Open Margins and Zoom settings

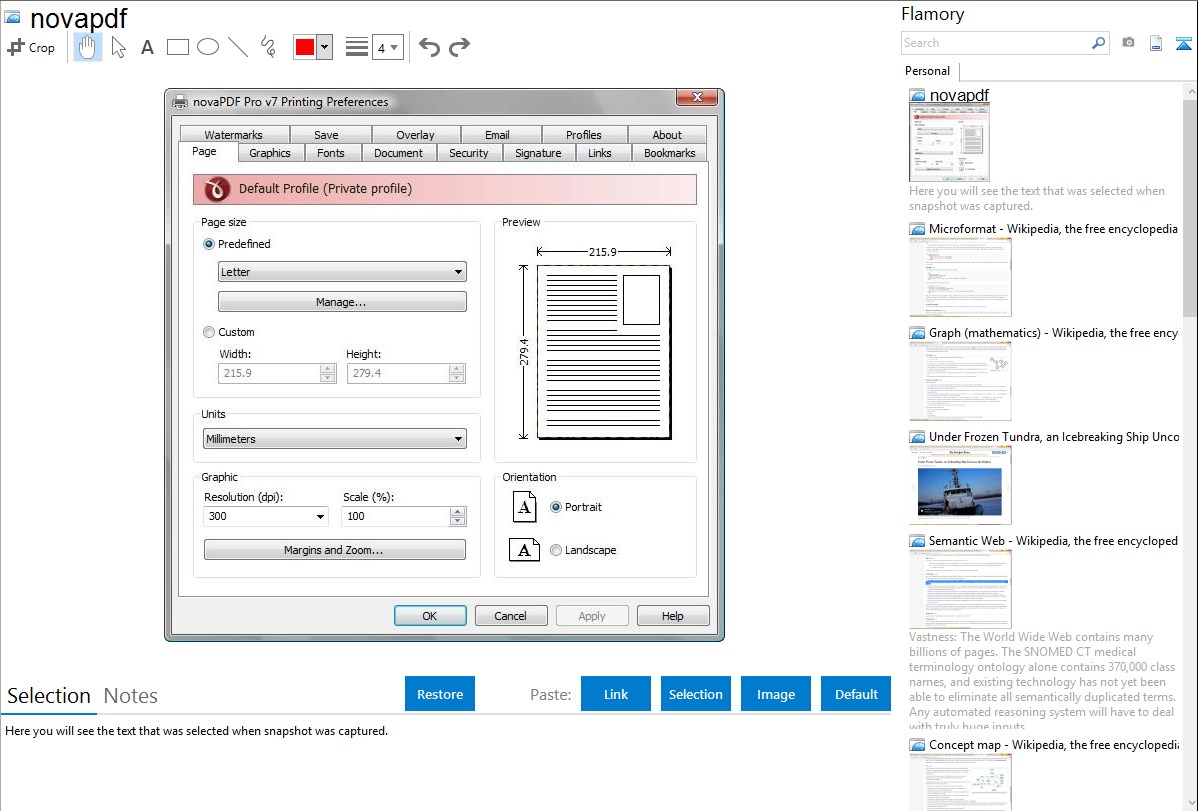pos(335,550)
